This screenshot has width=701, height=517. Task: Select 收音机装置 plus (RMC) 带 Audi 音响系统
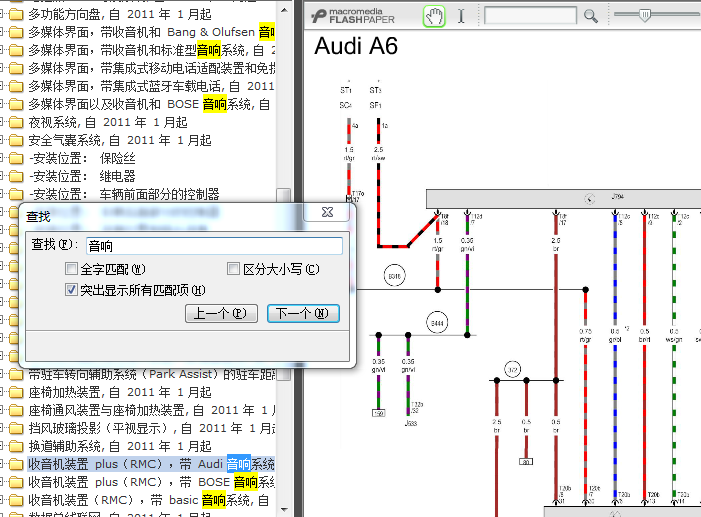point(151,464)
